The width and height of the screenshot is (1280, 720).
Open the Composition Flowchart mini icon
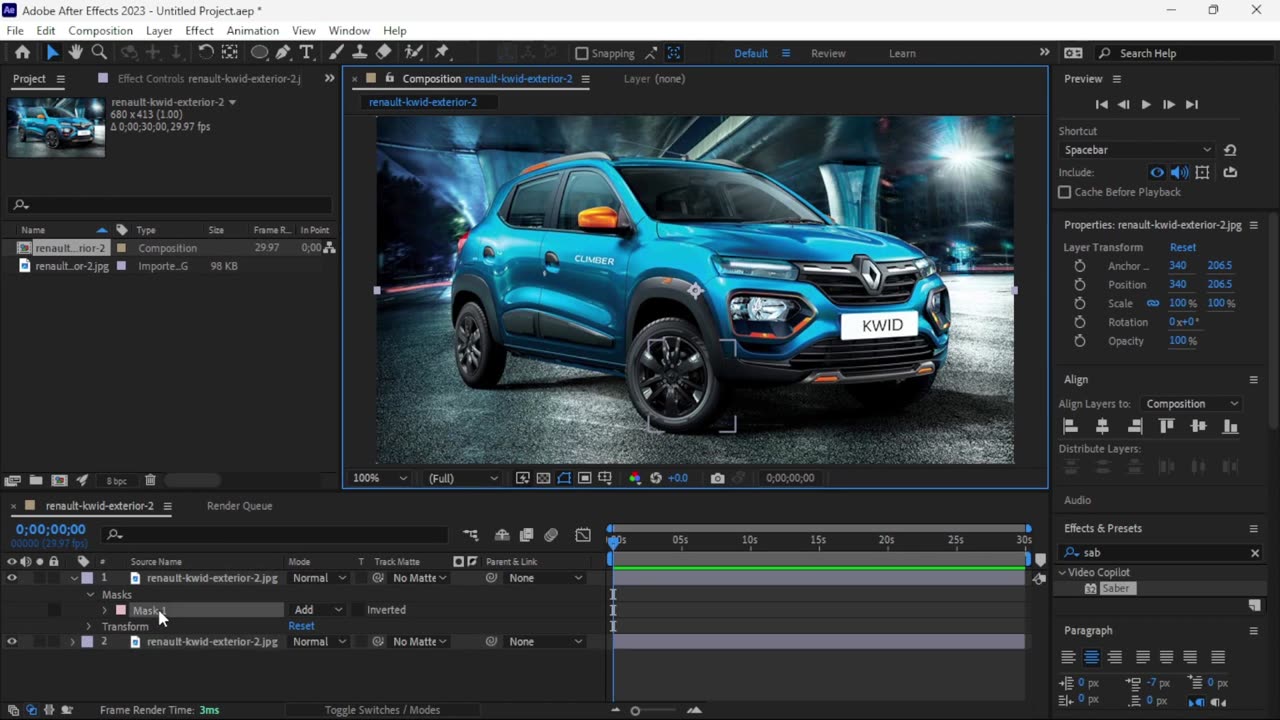471,536
